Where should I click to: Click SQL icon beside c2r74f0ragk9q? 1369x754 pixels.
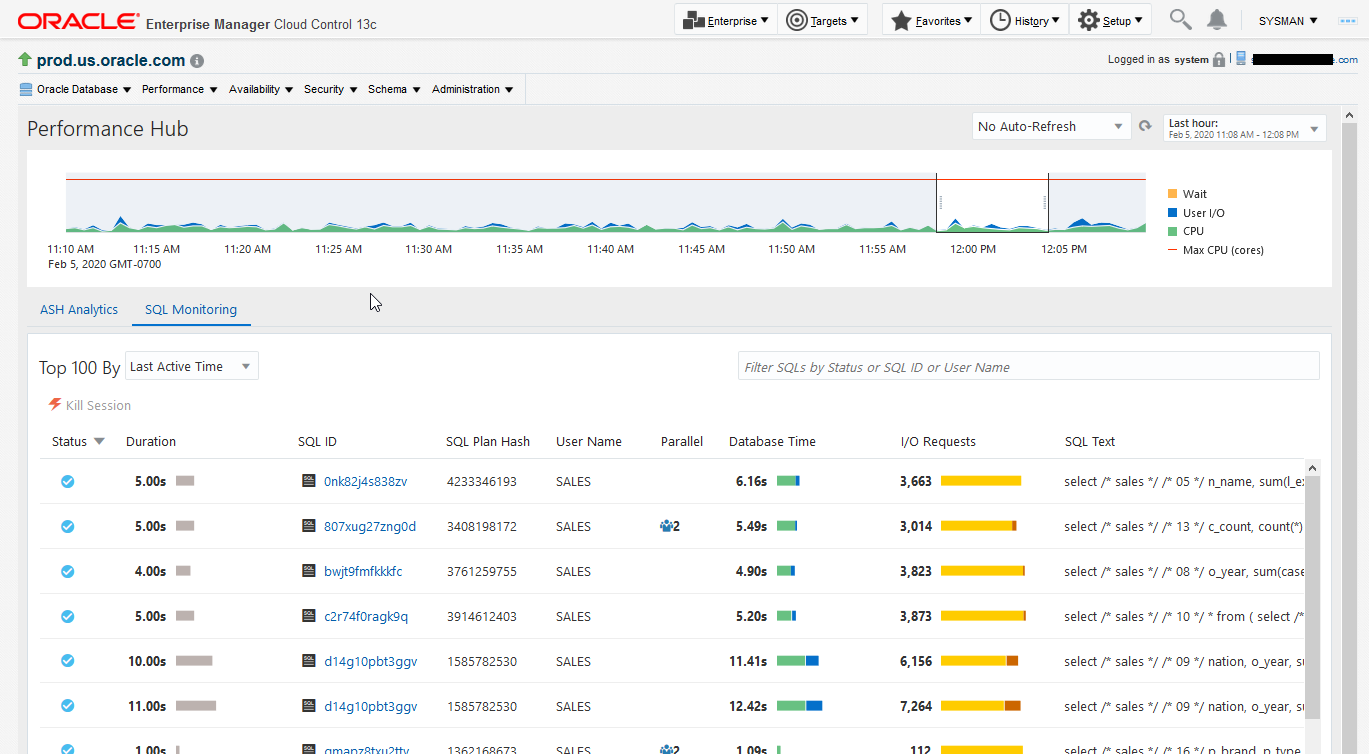(x=309, y=616)
